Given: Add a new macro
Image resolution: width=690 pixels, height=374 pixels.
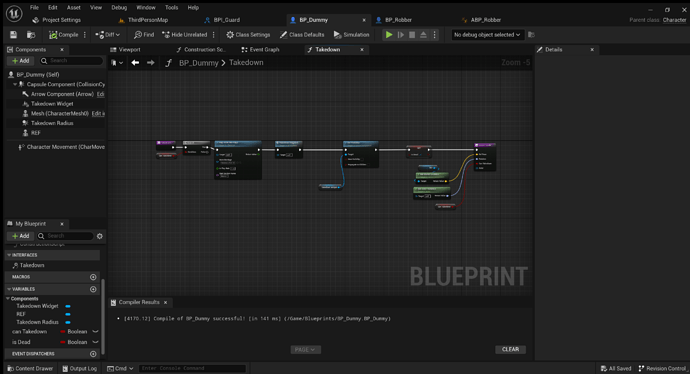Looking at the screenshot, I should pos(93,277).
